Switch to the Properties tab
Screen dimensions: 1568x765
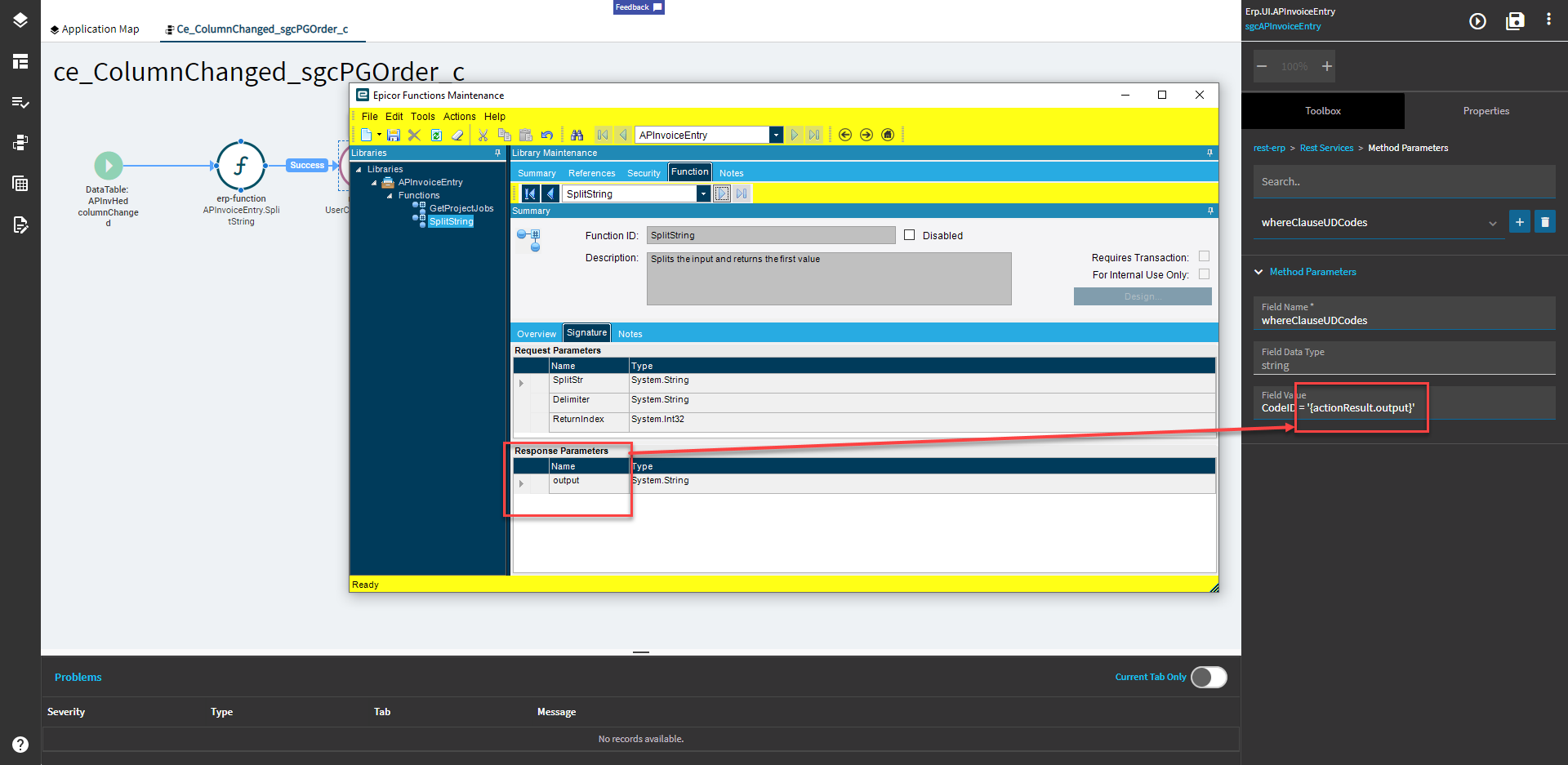click(x=1486, y=111)
